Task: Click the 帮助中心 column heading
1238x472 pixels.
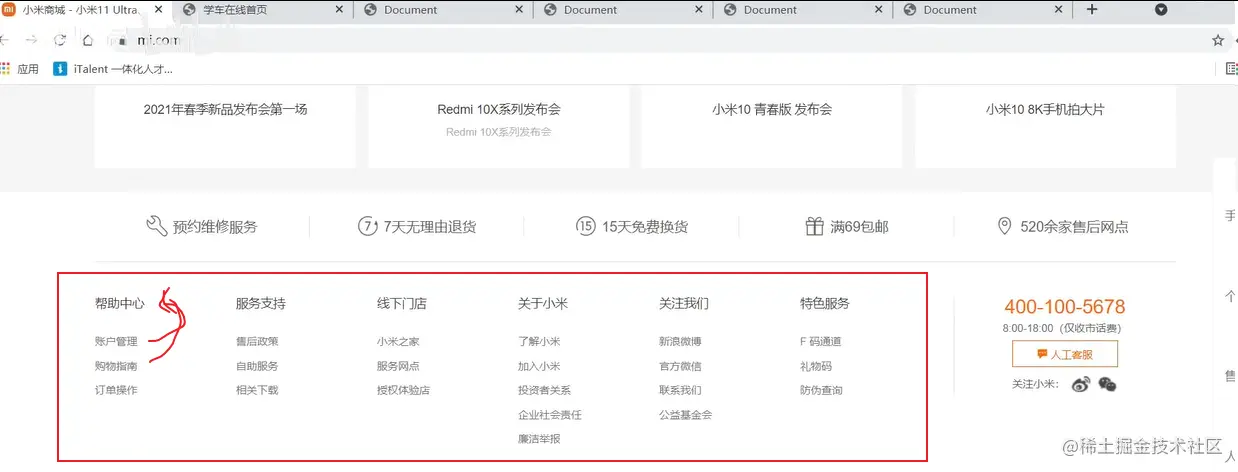Action: (x=120, y=303)
